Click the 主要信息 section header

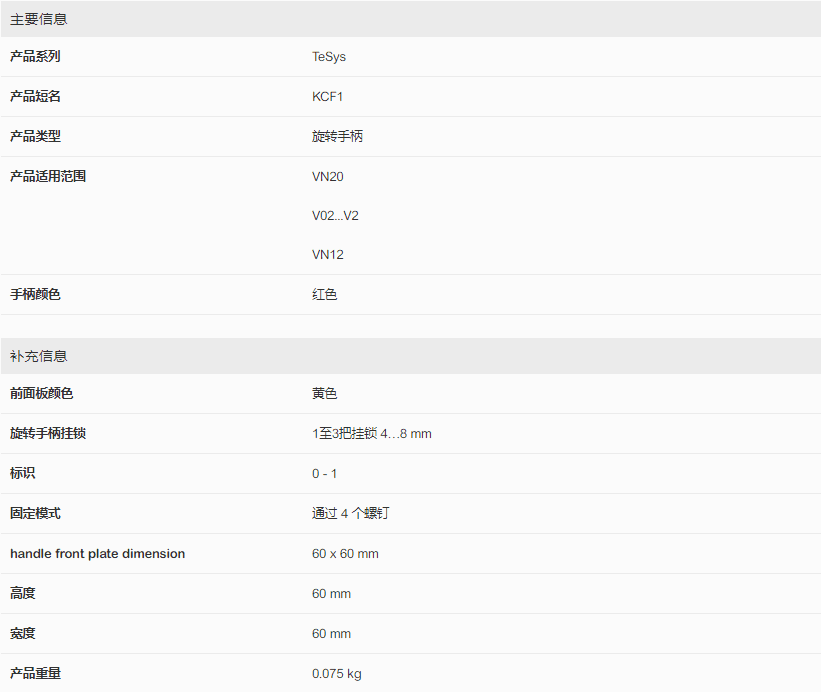tap(410, 19)
